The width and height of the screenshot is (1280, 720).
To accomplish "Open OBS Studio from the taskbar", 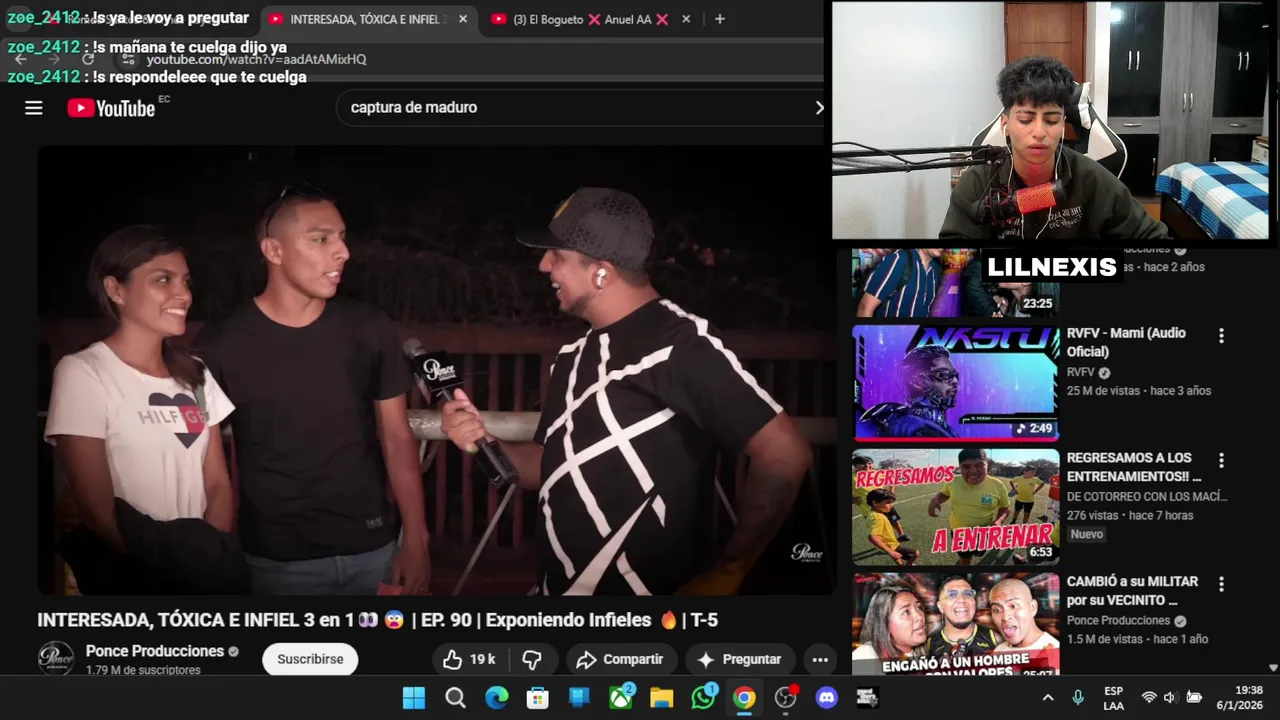I will [786, 698].
